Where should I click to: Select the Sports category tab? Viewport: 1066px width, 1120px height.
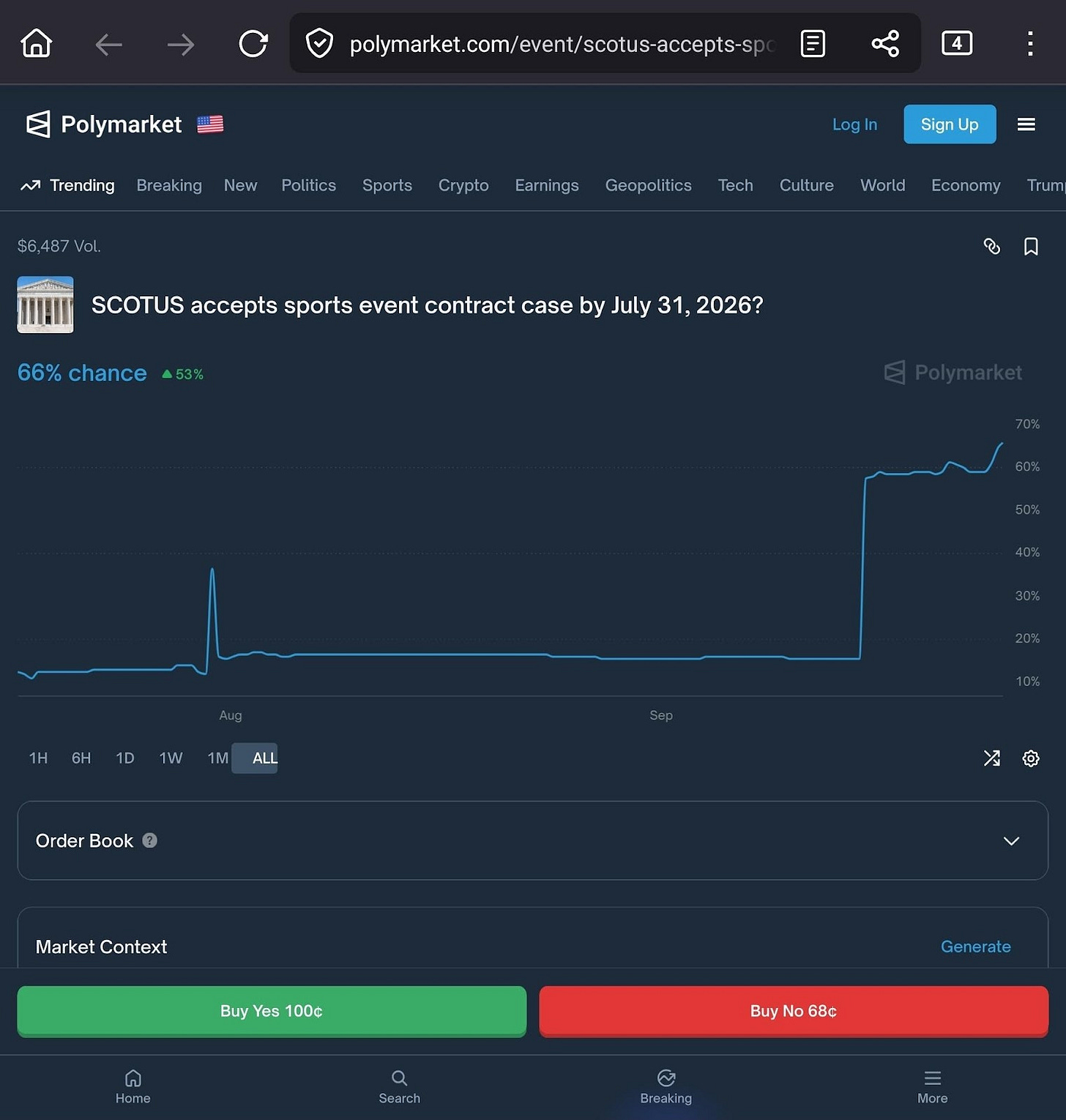387,185
